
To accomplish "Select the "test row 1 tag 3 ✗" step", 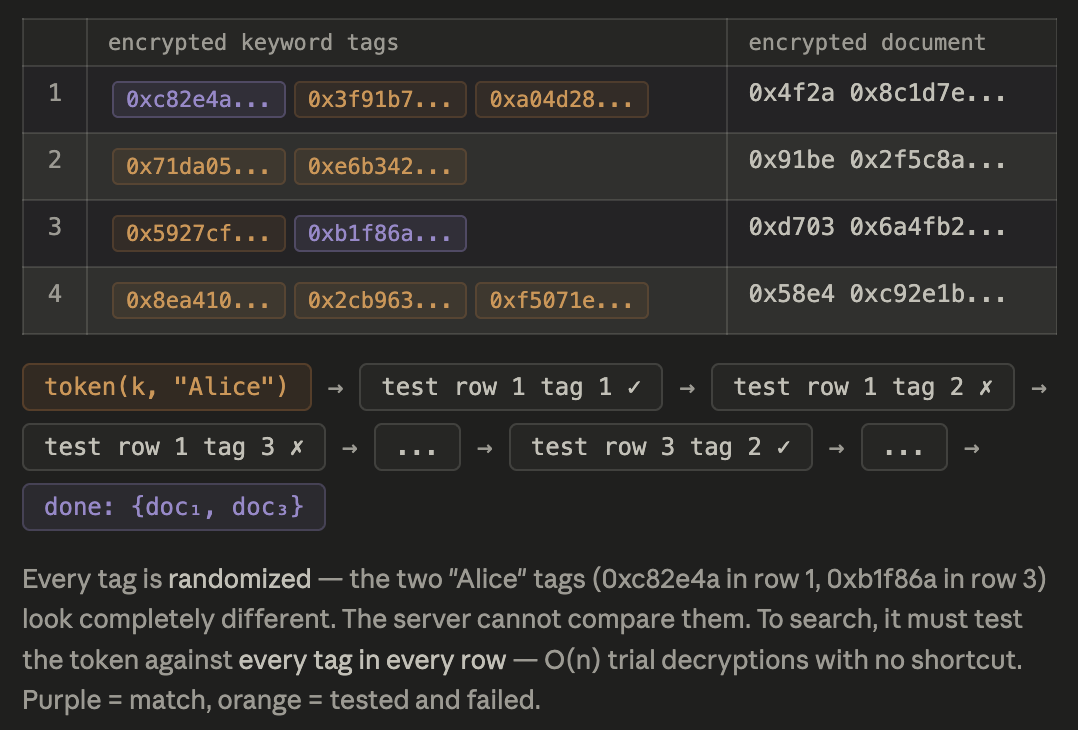I will pyautogui.click(x=173, y=447).
